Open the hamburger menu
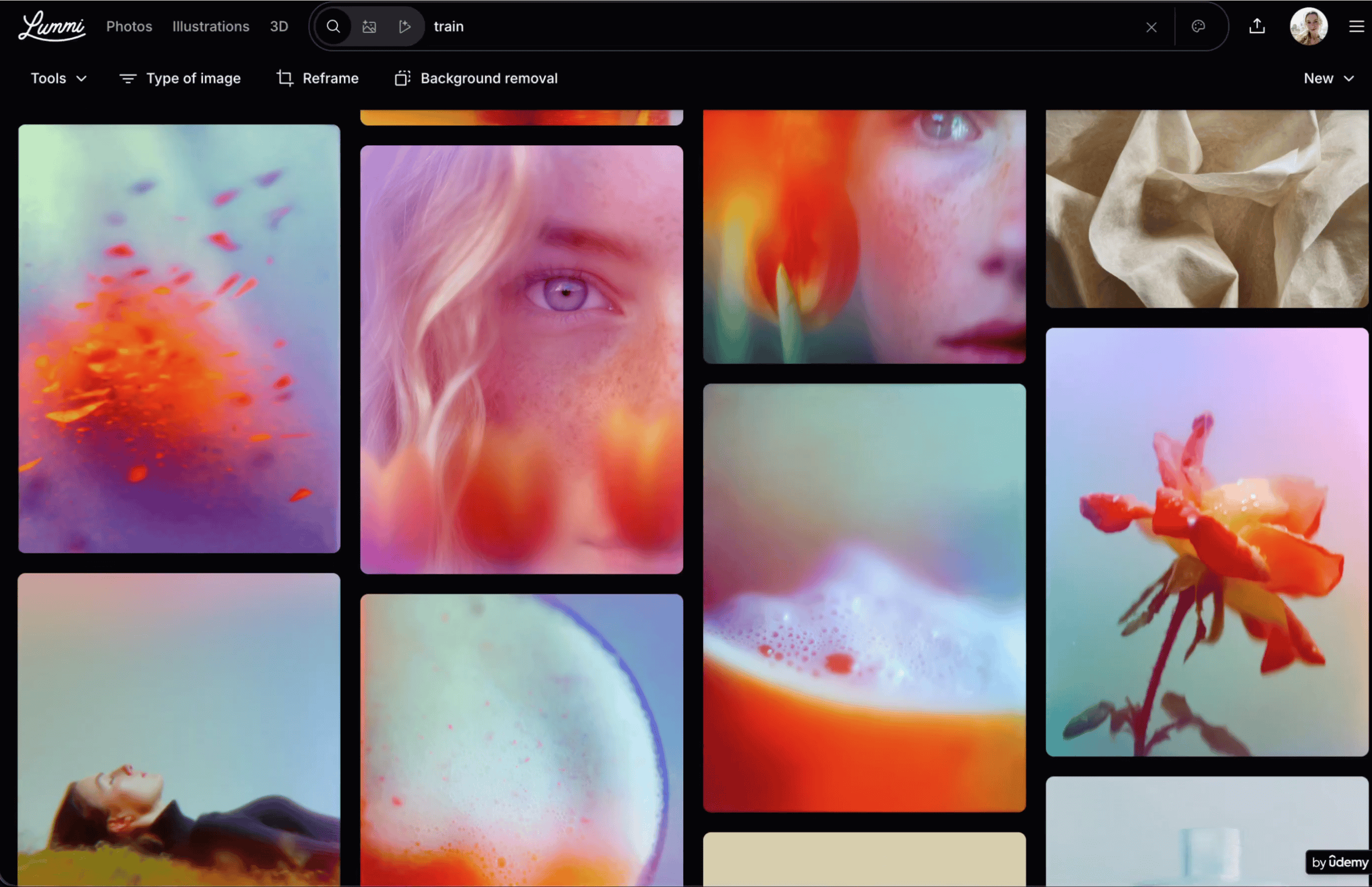 click(1356, 27)
